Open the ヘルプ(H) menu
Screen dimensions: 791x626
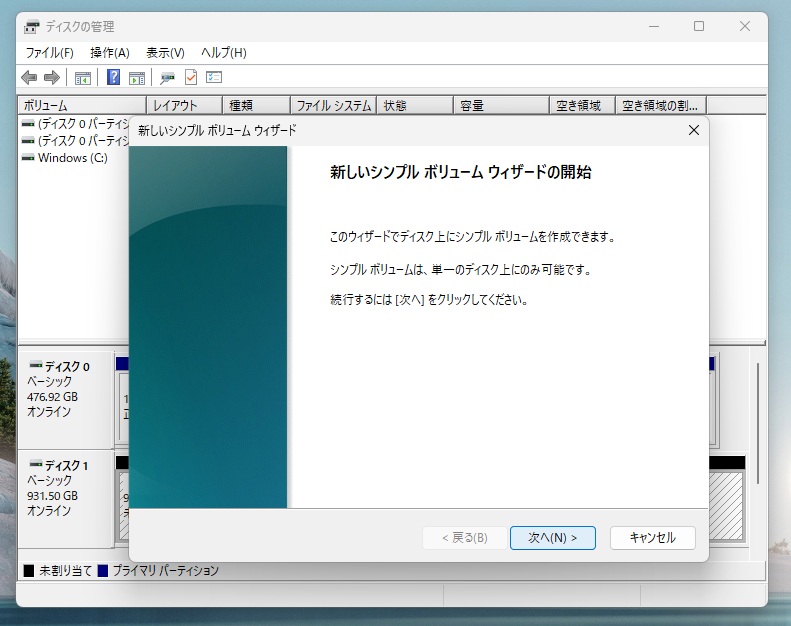click(223, 52)
